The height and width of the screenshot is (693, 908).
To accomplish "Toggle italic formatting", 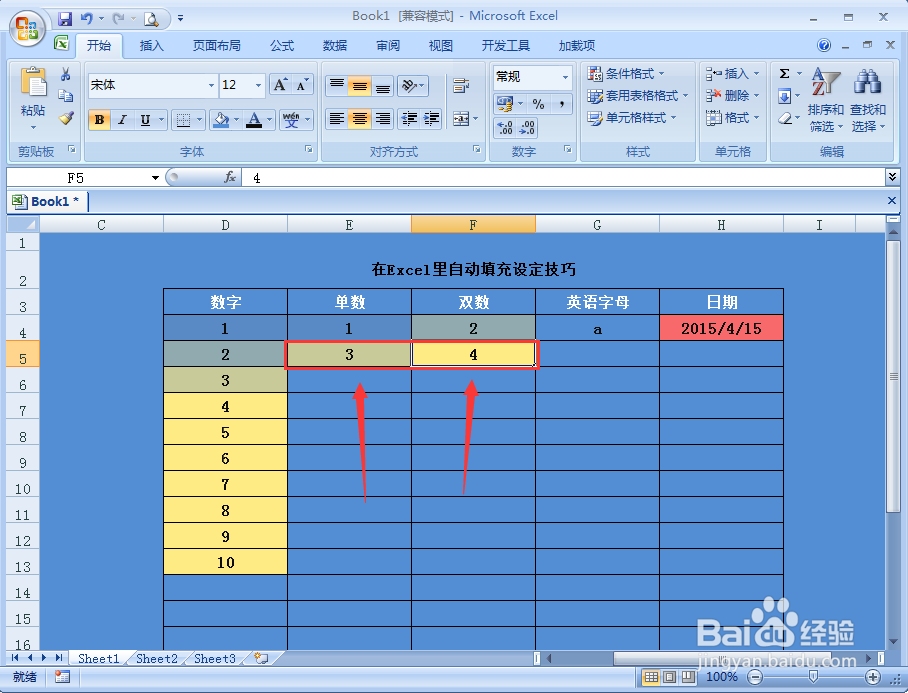I will [x=122, y=120].
